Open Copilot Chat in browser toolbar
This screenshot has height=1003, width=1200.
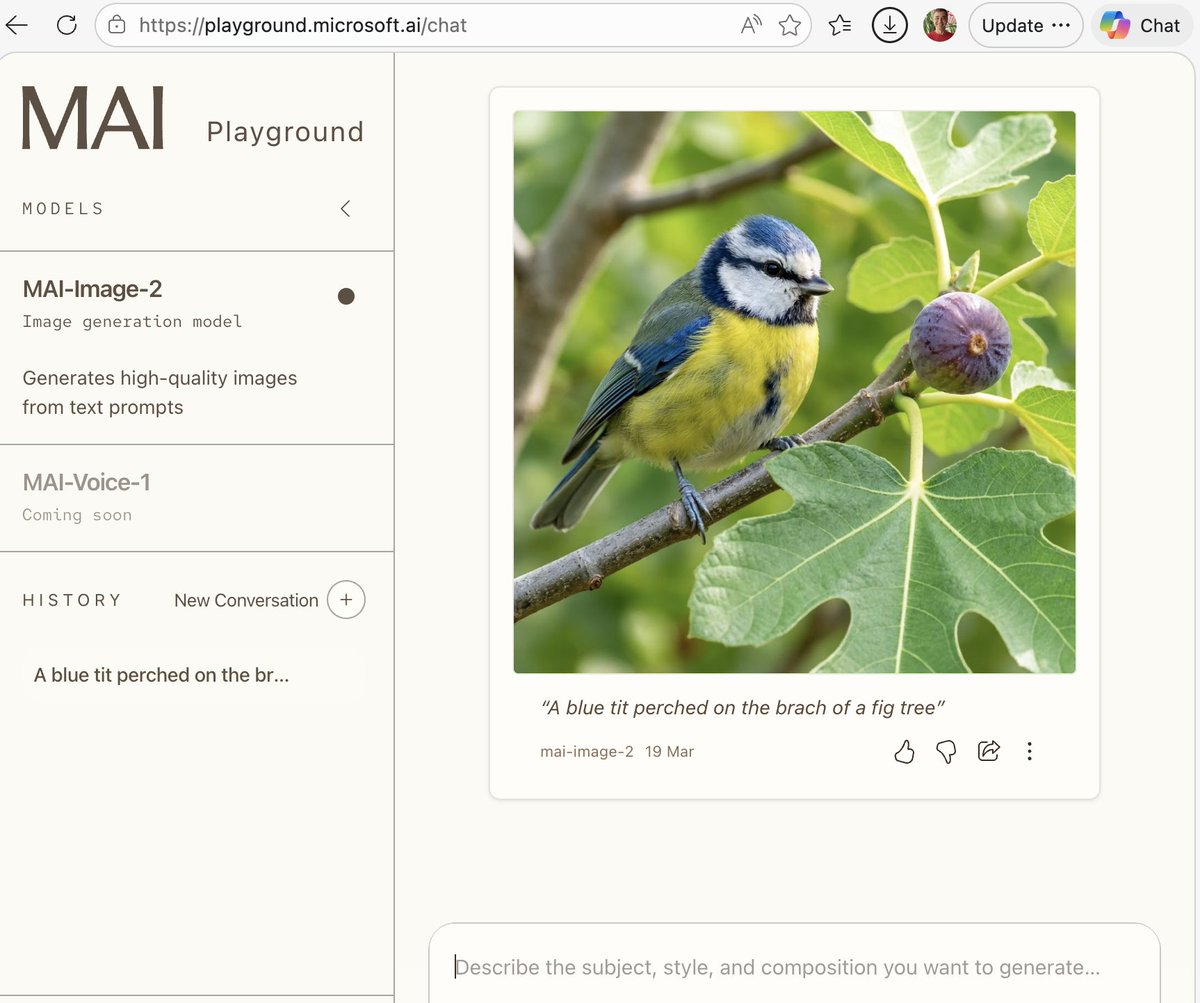point(1141,26)
